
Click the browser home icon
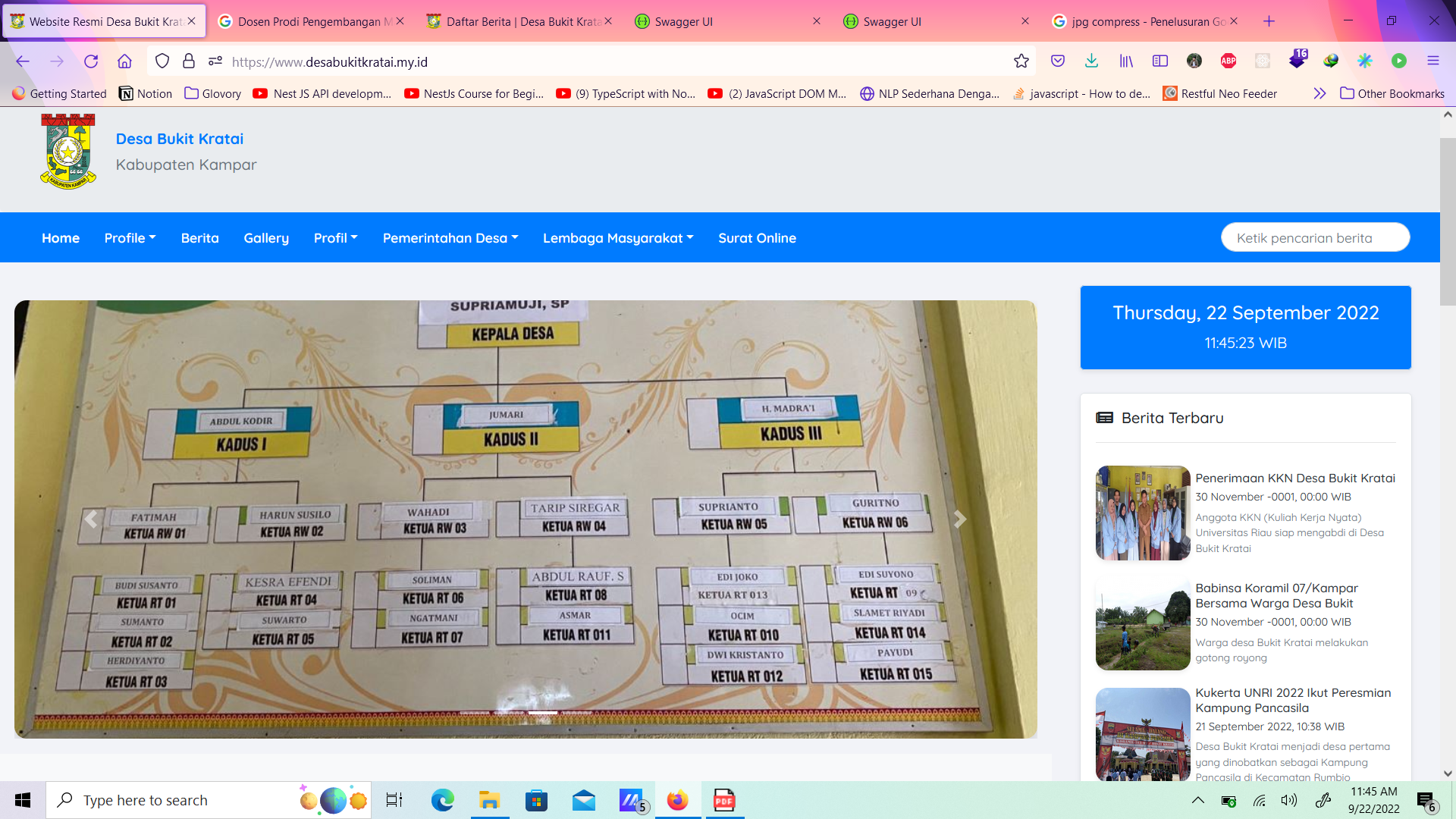click(124, 61)
